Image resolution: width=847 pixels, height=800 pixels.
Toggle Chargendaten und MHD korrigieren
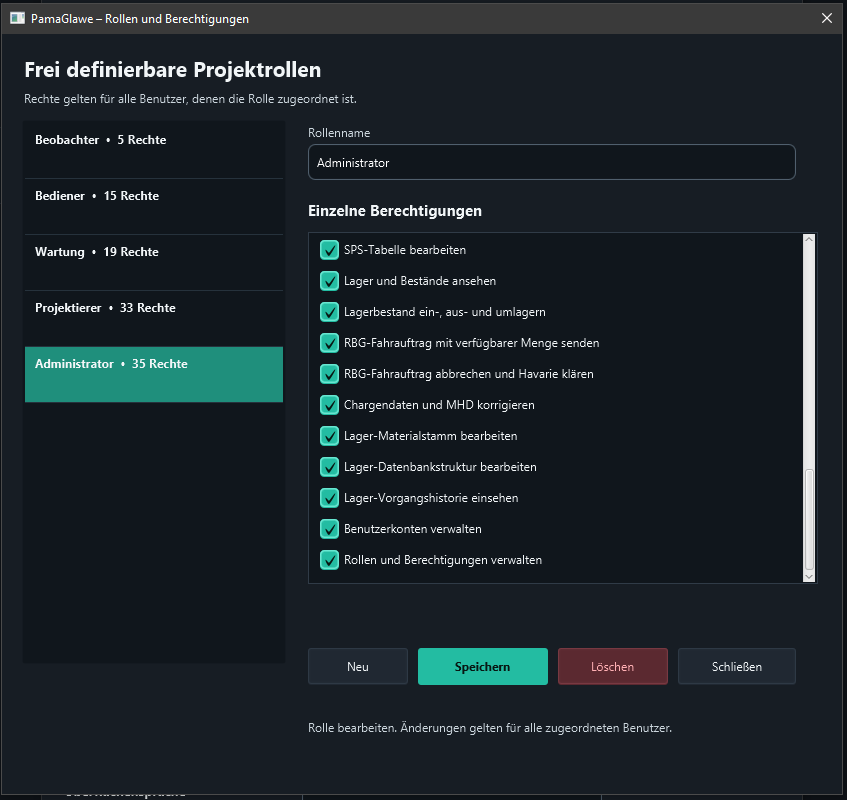(x=329, y=405)
